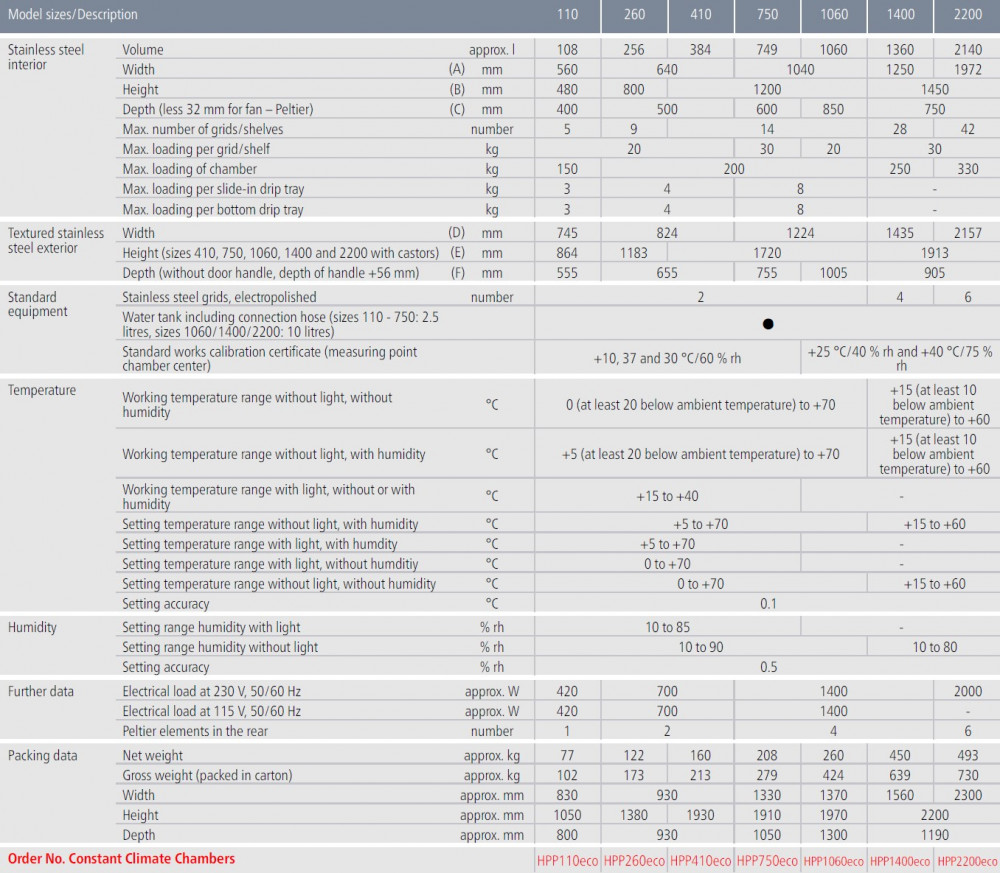Click the "Standard equipment" section label
The height and width of the screenshot is (873, 1000).
[38, 304]
